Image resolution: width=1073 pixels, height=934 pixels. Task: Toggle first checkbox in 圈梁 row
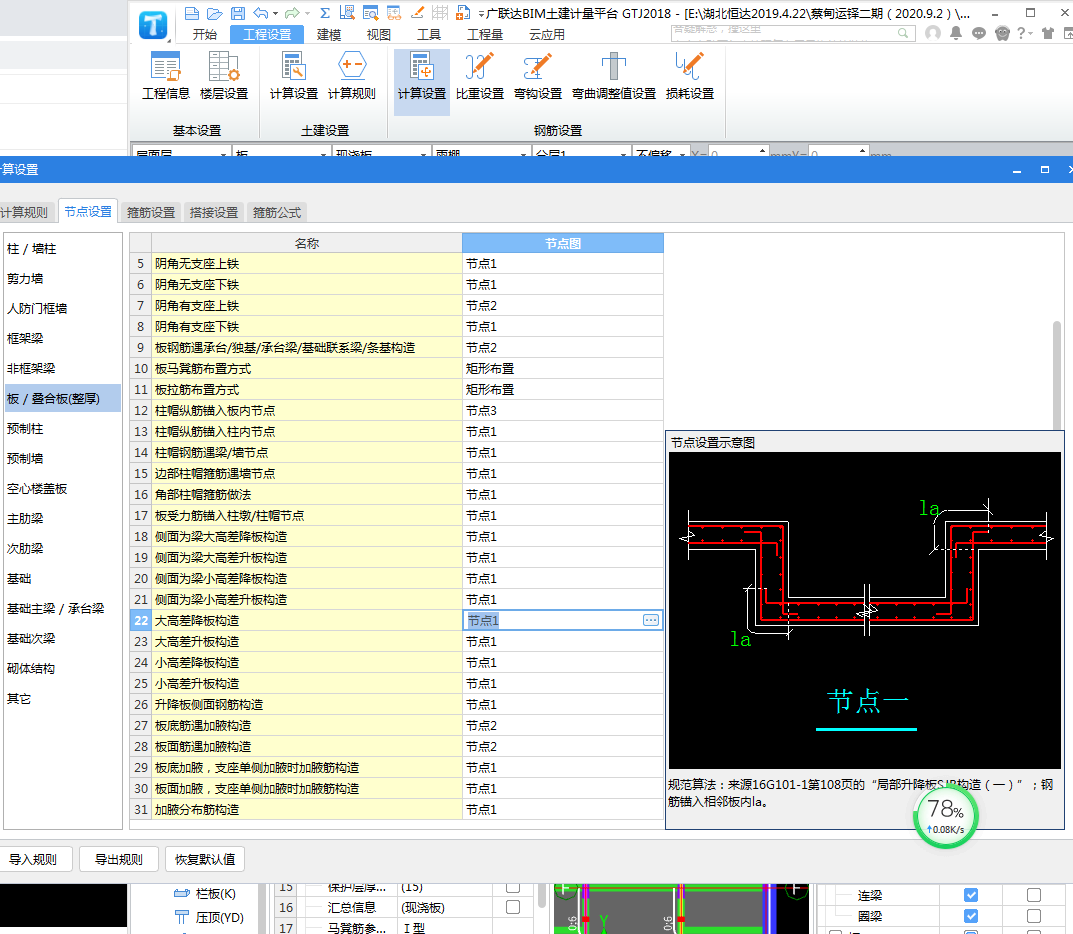pyautogui.click(x=970, y=916)
